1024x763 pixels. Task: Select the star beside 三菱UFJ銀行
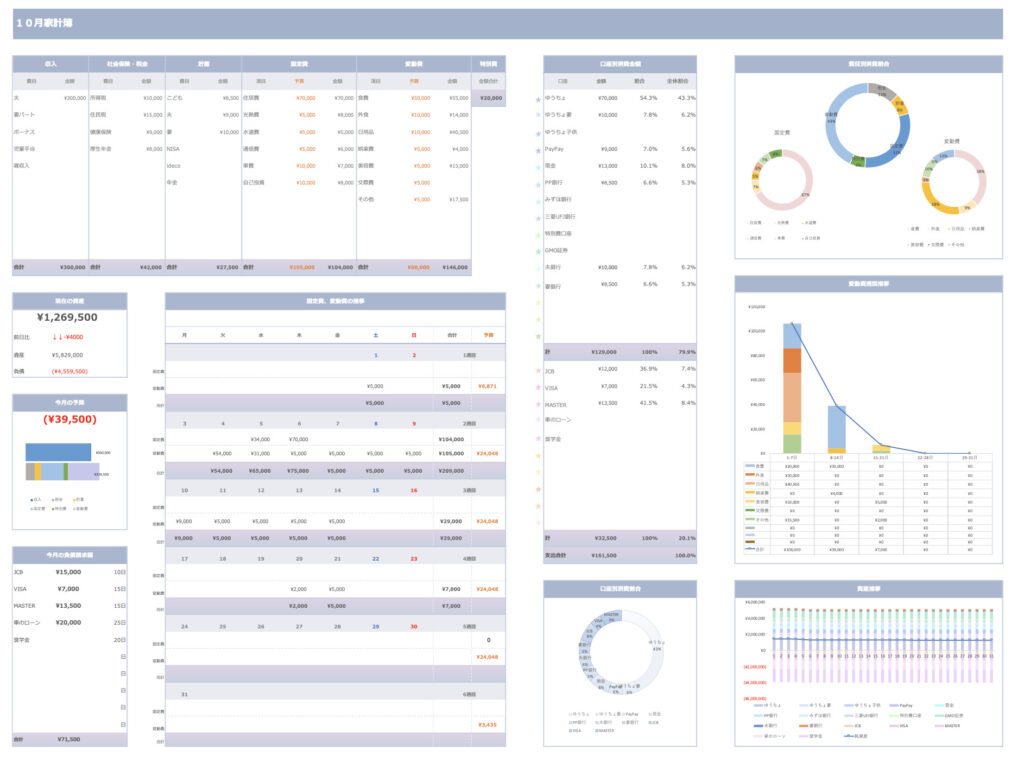click(x=538, y=218)
